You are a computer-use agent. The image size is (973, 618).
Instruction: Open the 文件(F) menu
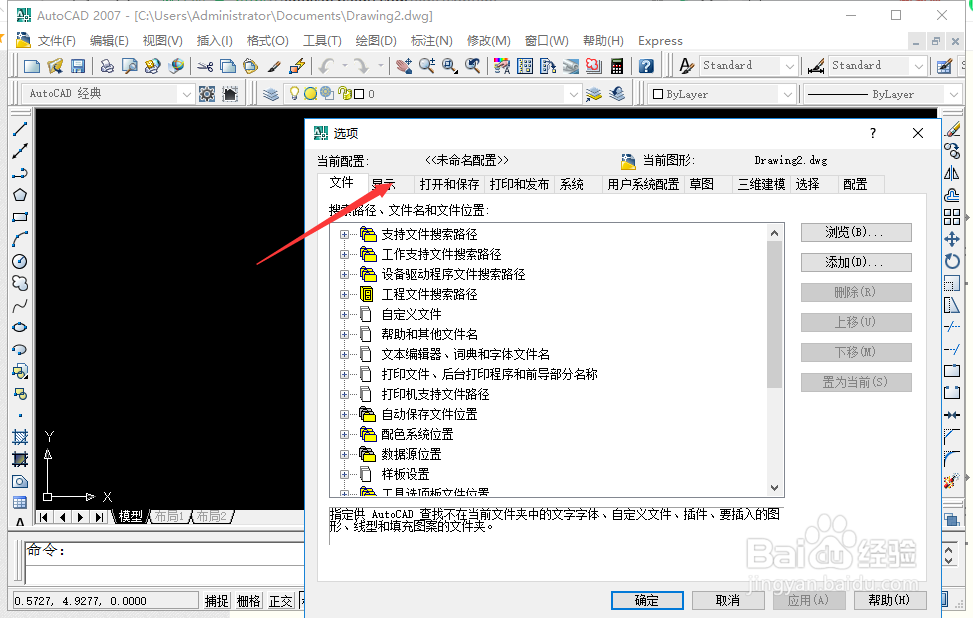click(56, 41)
